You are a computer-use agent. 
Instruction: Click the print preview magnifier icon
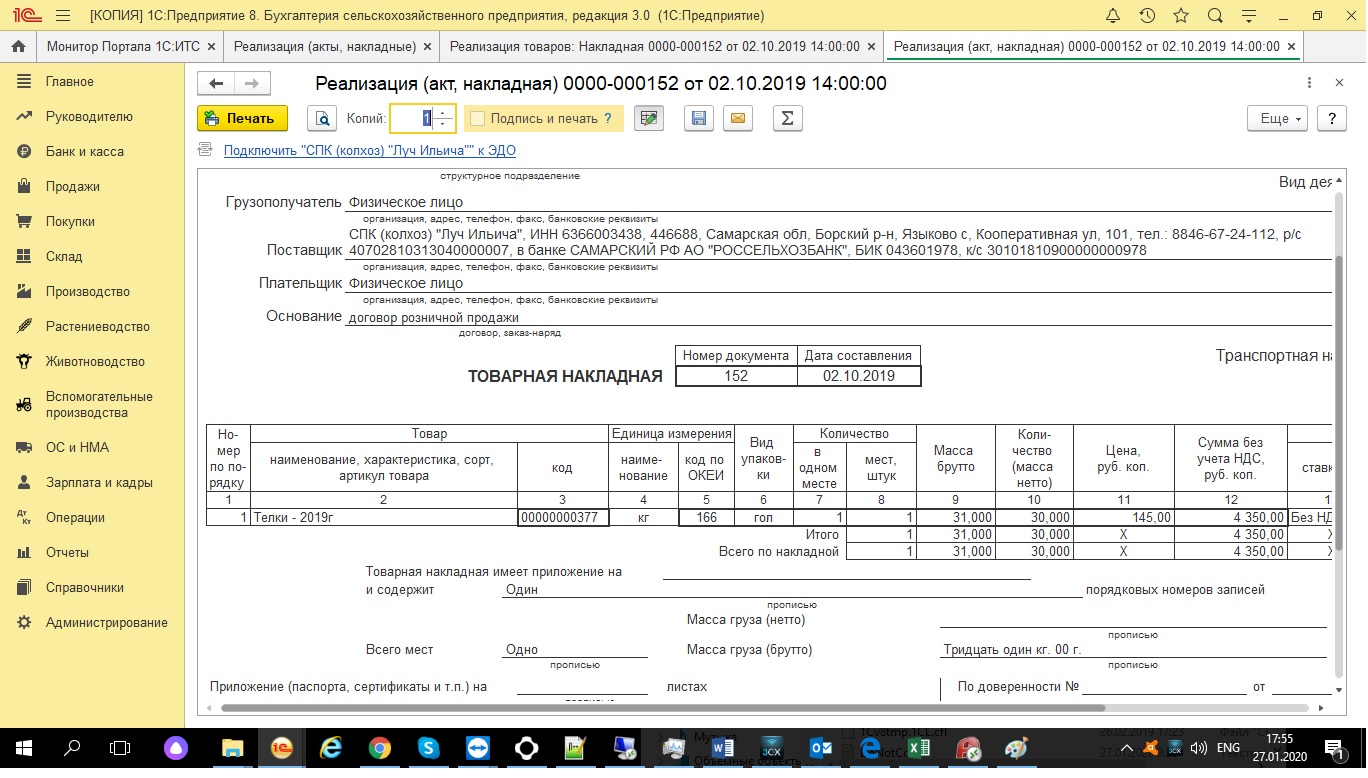(x=322, y=119)
